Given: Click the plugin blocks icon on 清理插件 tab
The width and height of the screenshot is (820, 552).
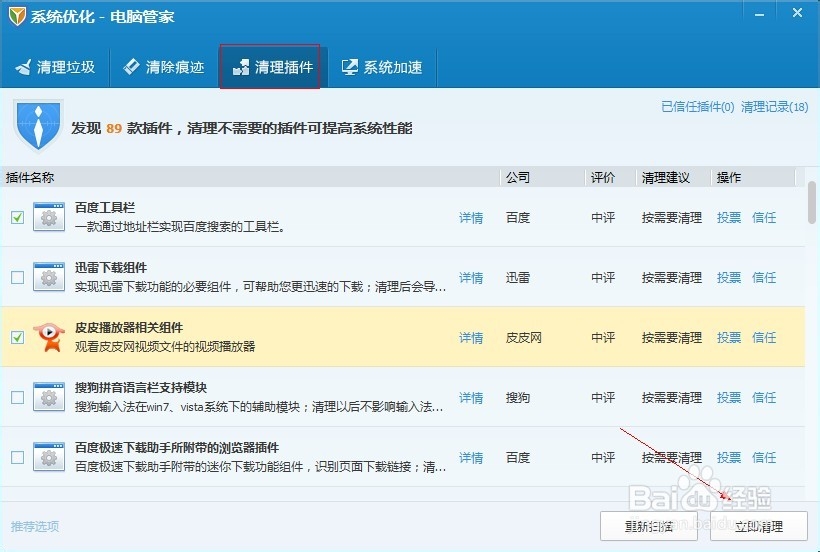Looking at the screenshot, I should point(241,67).
